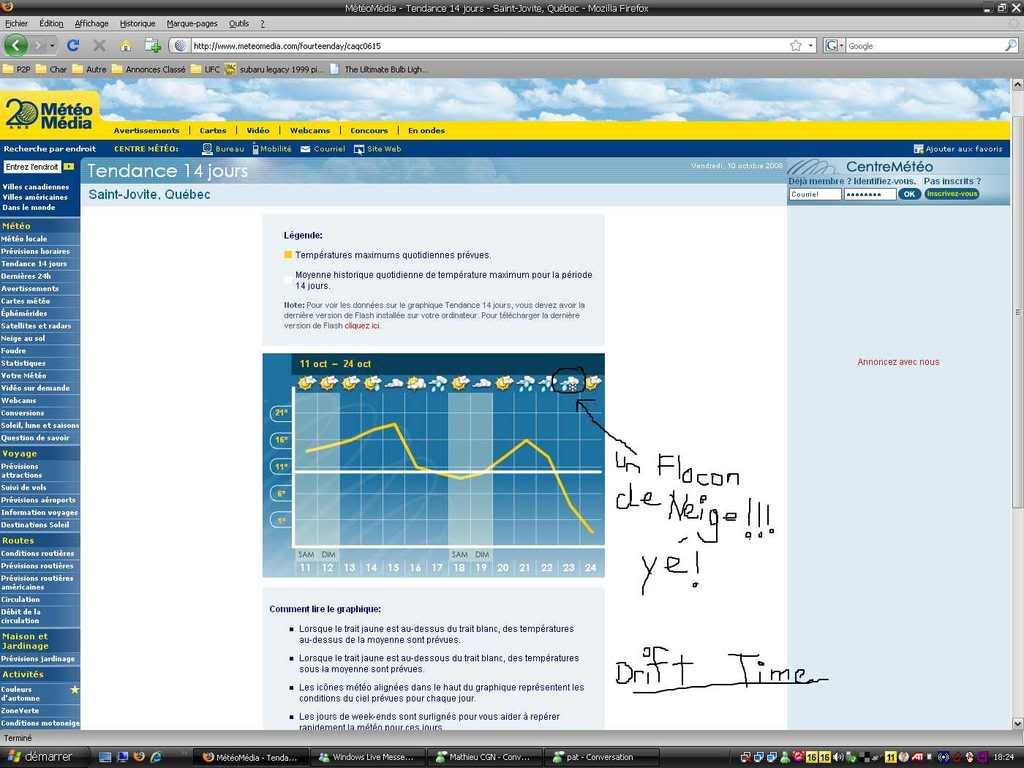
Task: Open the Fichier menu
Action: click(x=16, y=24)
